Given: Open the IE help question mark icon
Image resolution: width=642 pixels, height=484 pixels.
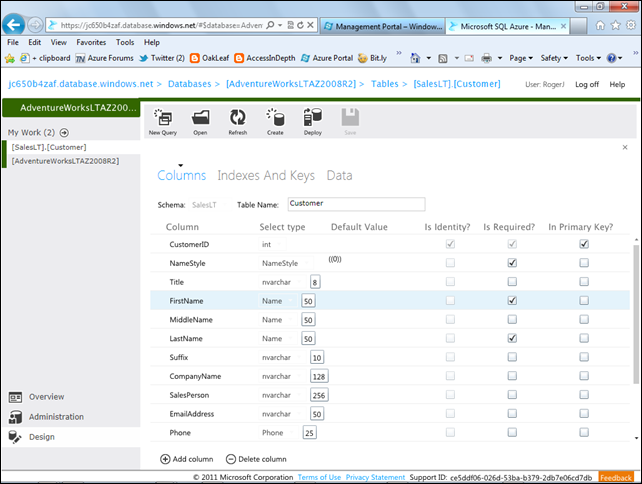Looking at the screenshot, I should point(611,58).
